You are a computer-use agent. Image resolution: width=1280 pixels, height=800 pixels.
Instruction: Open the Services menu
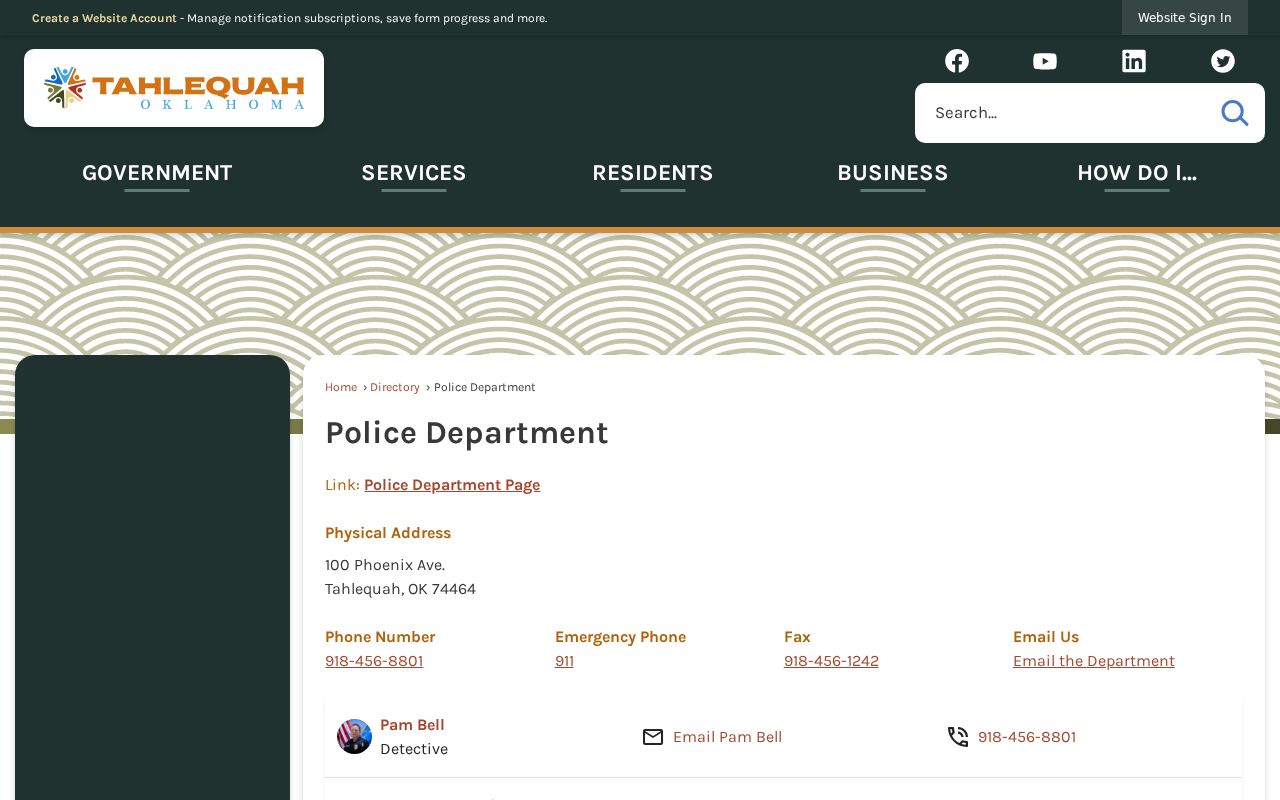click(414, 173)
